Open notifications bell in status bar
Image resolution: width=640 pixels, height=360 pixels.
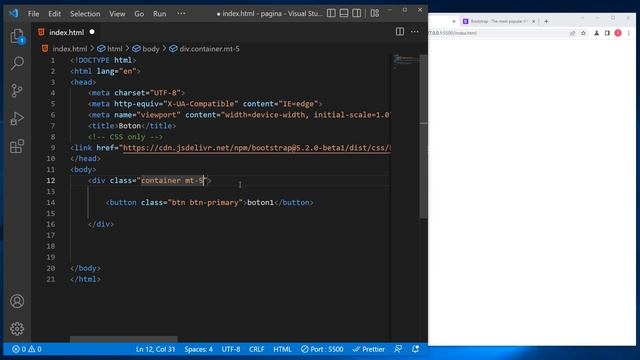click(415, 349)
